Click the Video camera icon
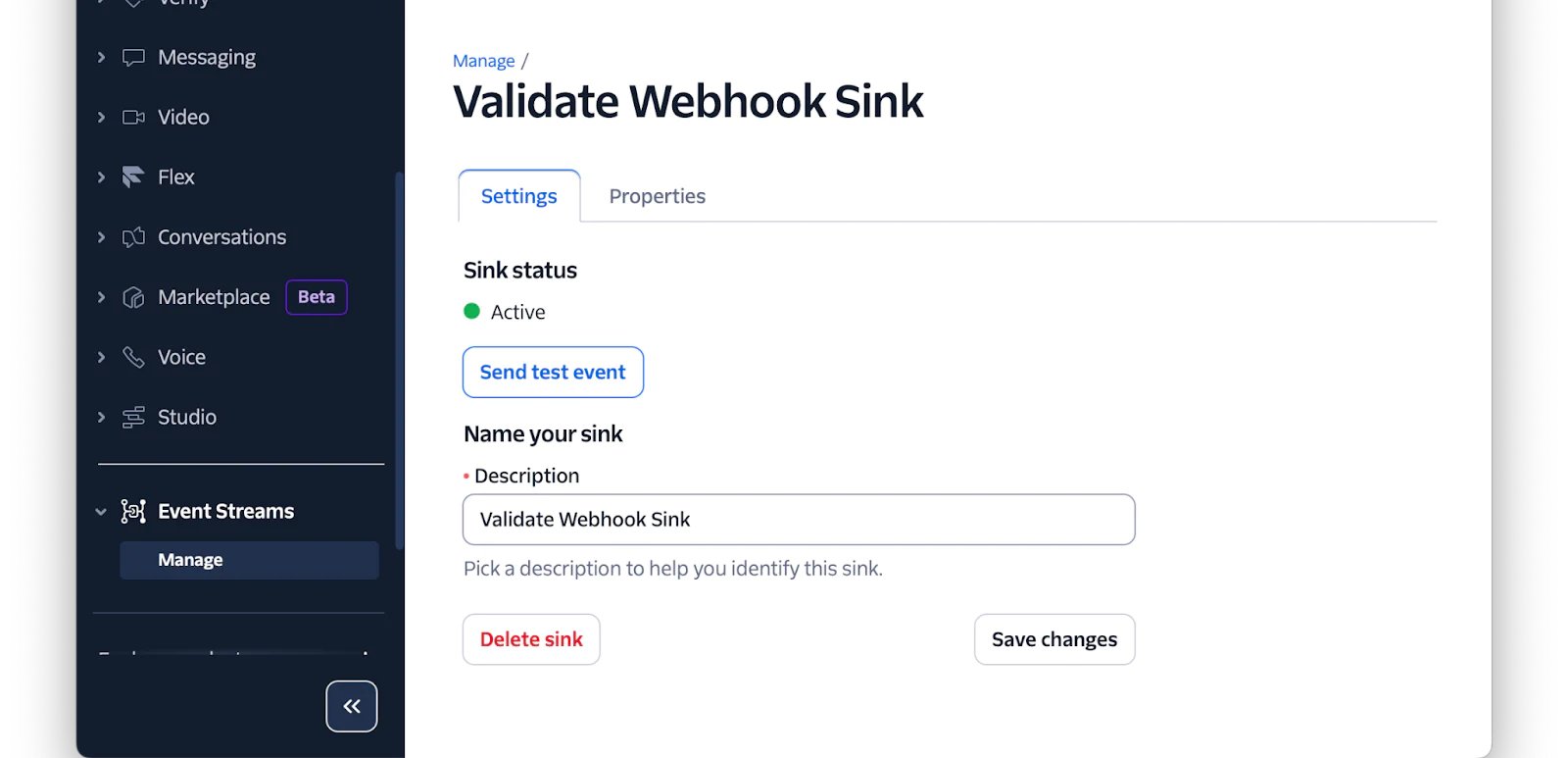1568x758 pixels. click(133, 118)
